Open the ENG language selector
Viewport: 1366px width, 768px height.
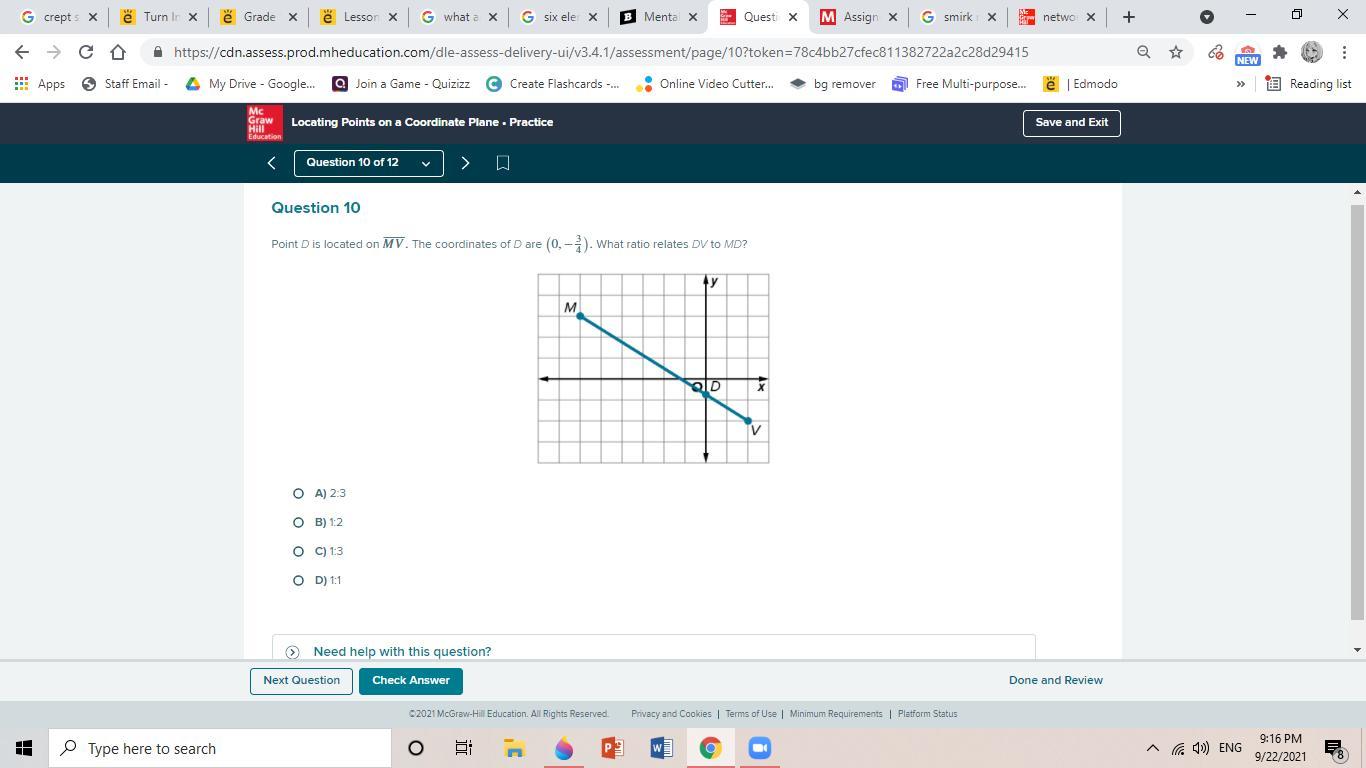(1230, 748)
